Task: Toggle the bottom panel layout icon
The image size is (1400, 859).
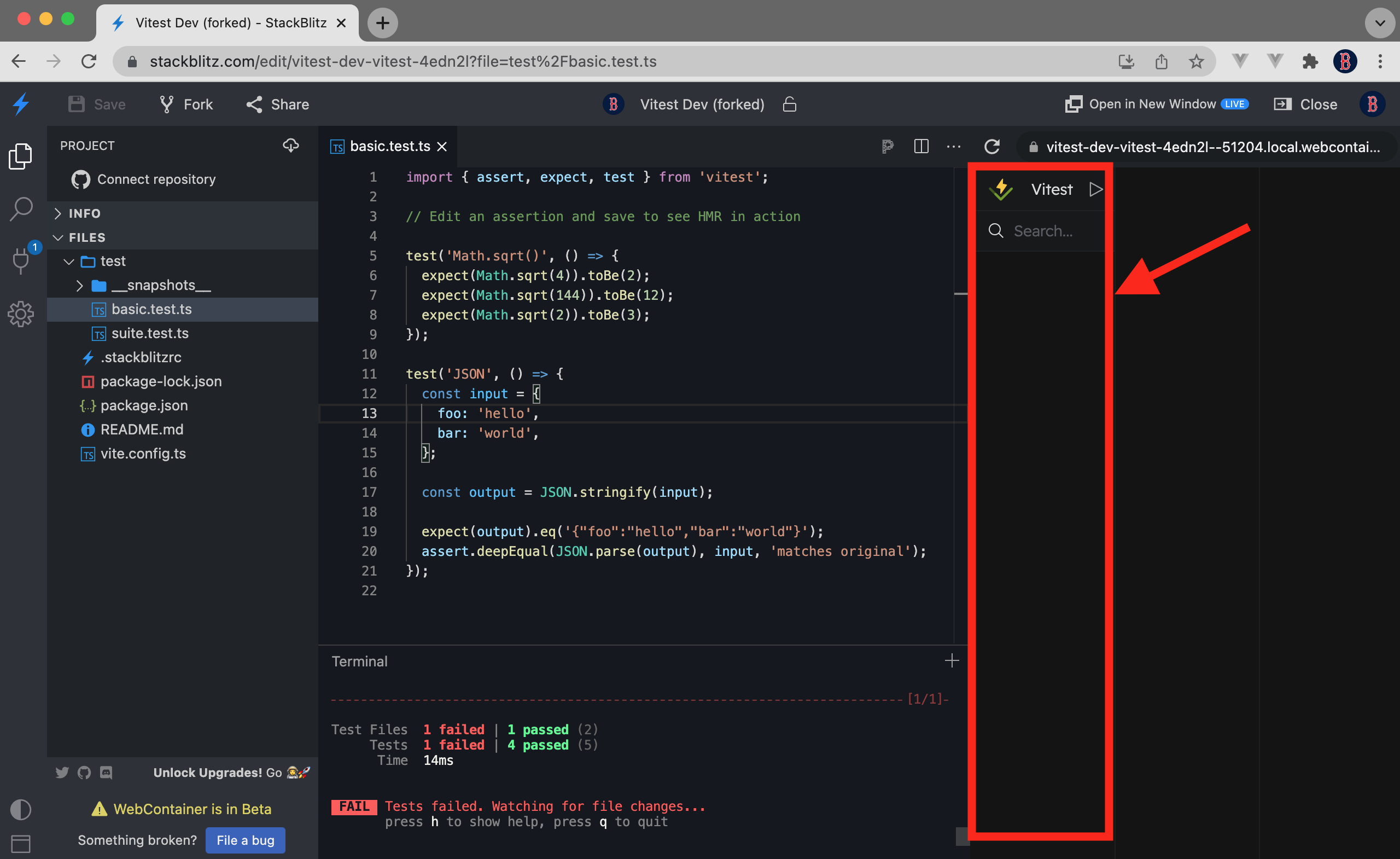Action: (21, 844)
